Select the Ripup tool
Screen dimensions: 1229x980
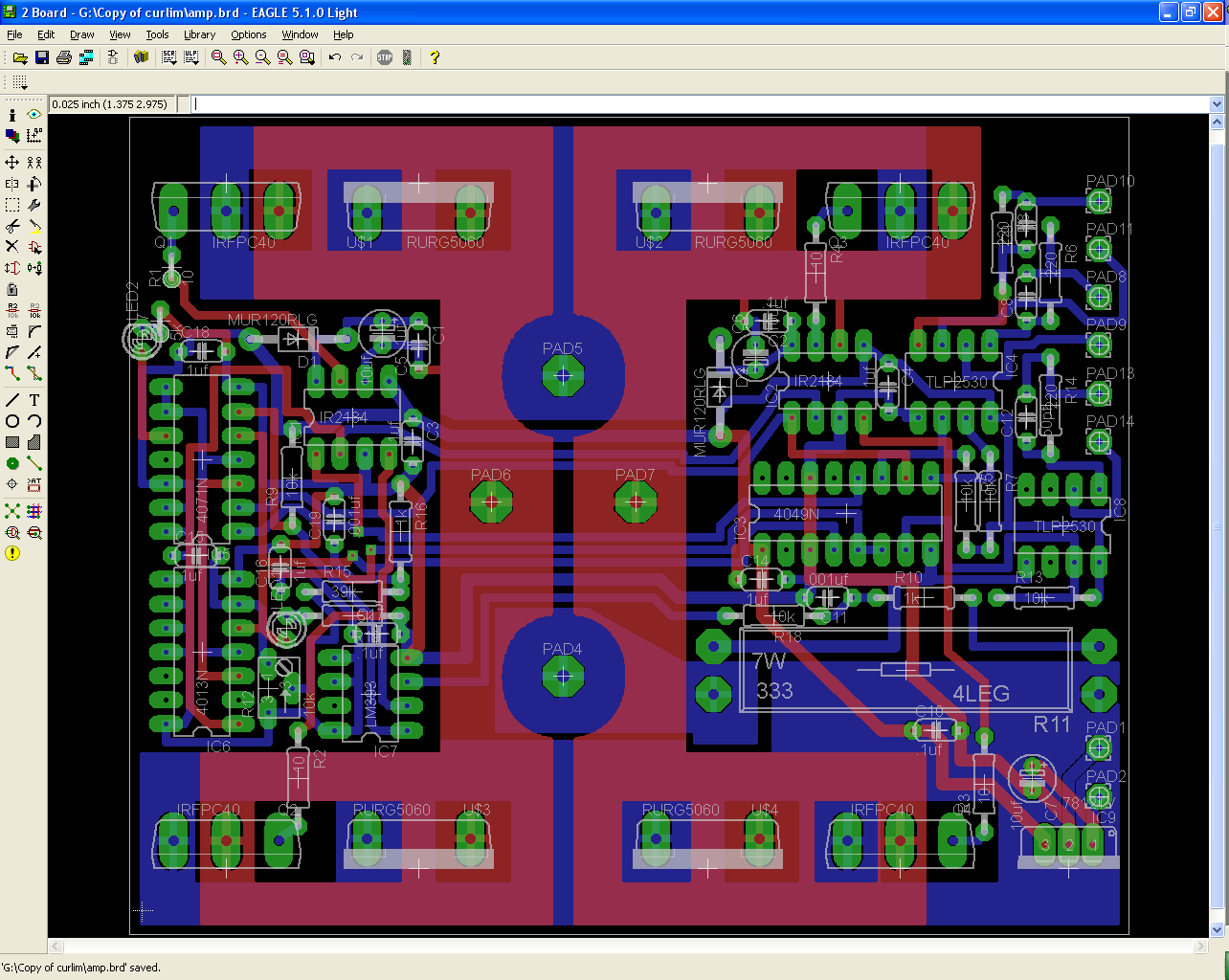tap(34, 373)
